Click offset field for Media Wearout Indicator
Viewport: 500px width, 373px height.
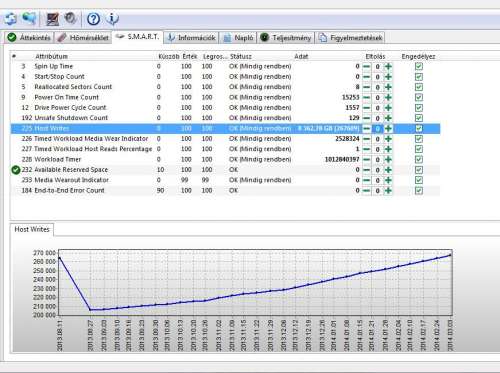(377, 180)
